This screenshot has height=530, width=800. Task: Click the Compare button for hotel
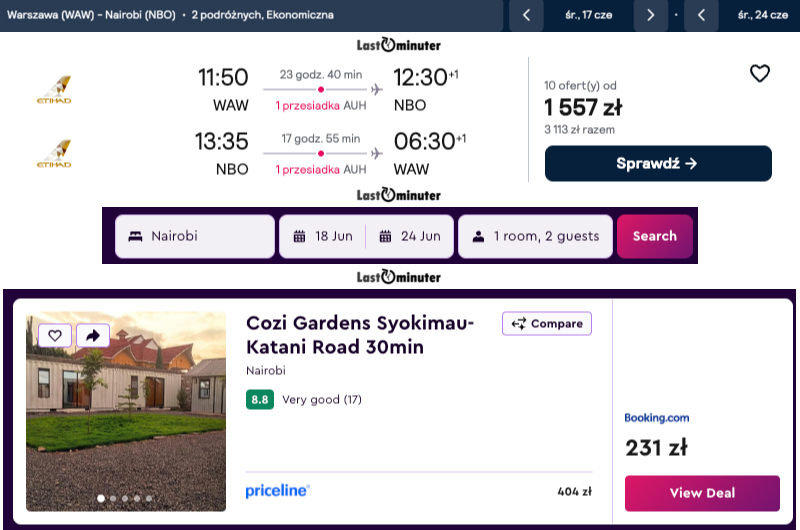pyautogui.click(x=547, y=324)
